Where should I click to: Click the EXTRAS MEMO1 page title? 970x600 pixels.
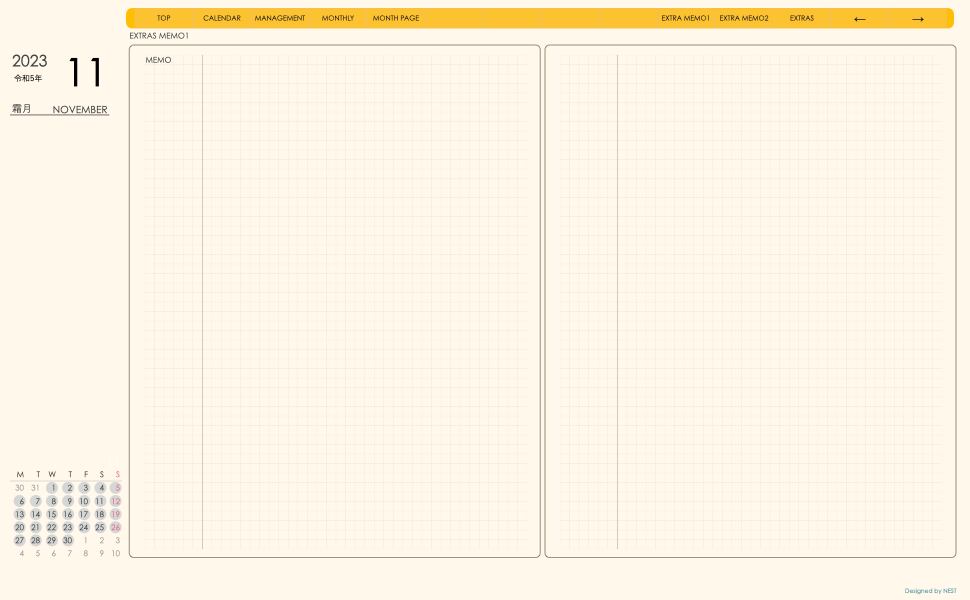[x=159, y=36]
